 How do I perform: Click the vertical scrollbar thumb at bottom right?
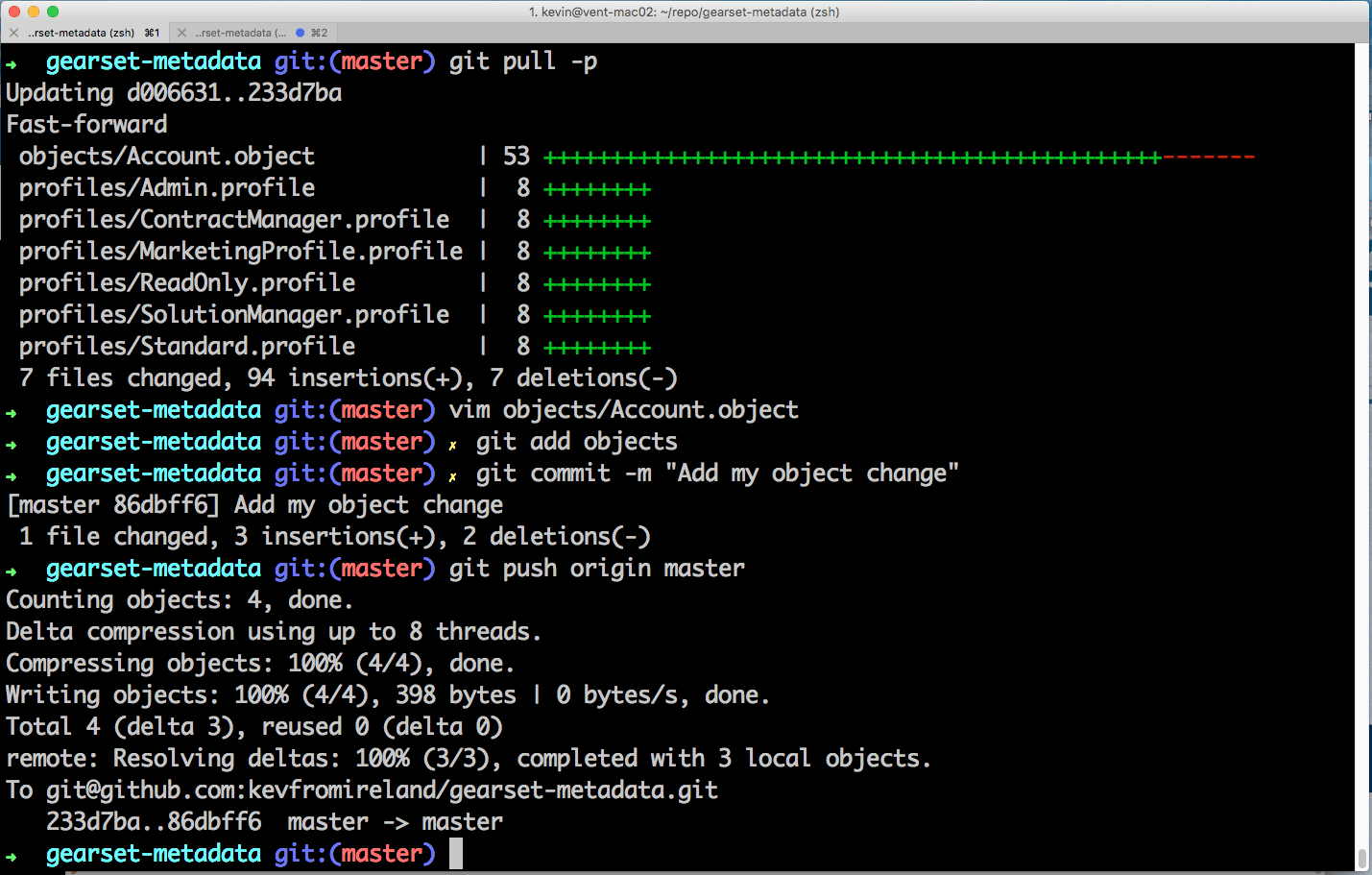tap(1361, 858)
